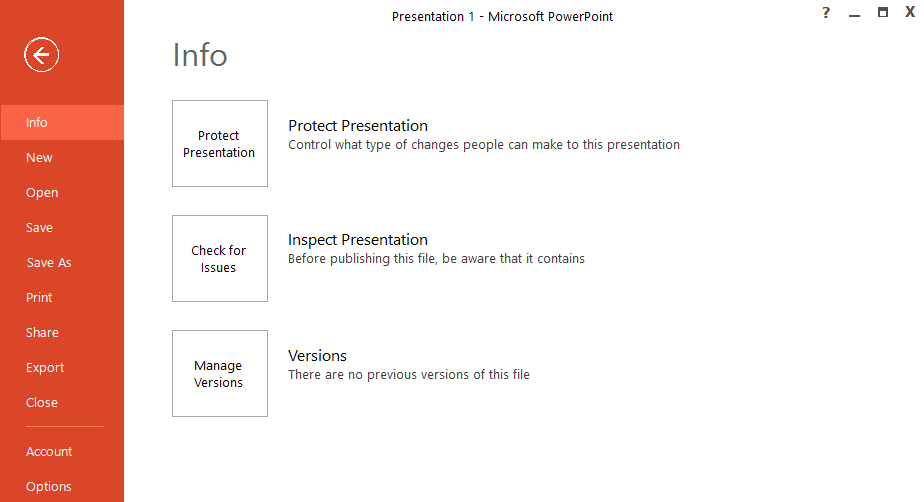The height and width of the screenshot is (502, 924).
Task: Open PowerPoint Options
Action: (49, 487)
